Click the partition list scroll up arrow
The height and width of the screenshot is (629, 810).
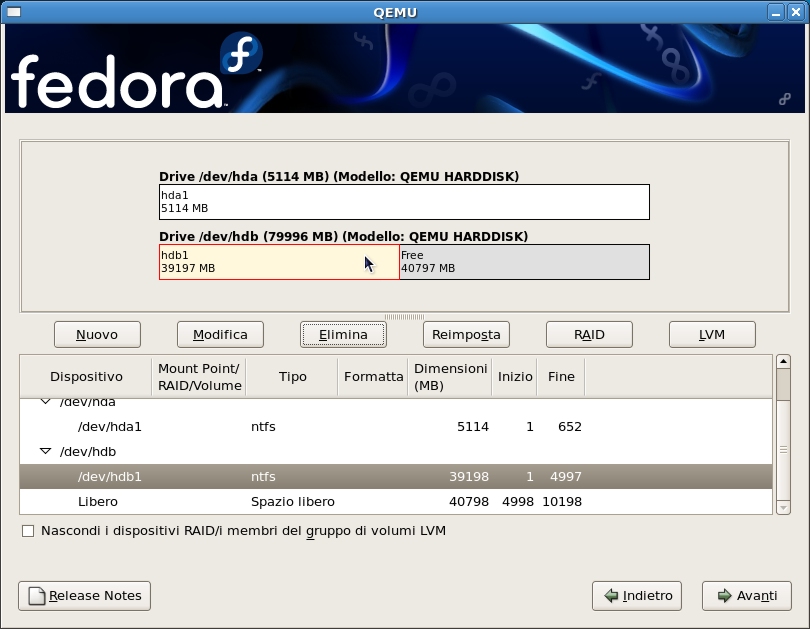click(783, 361)
